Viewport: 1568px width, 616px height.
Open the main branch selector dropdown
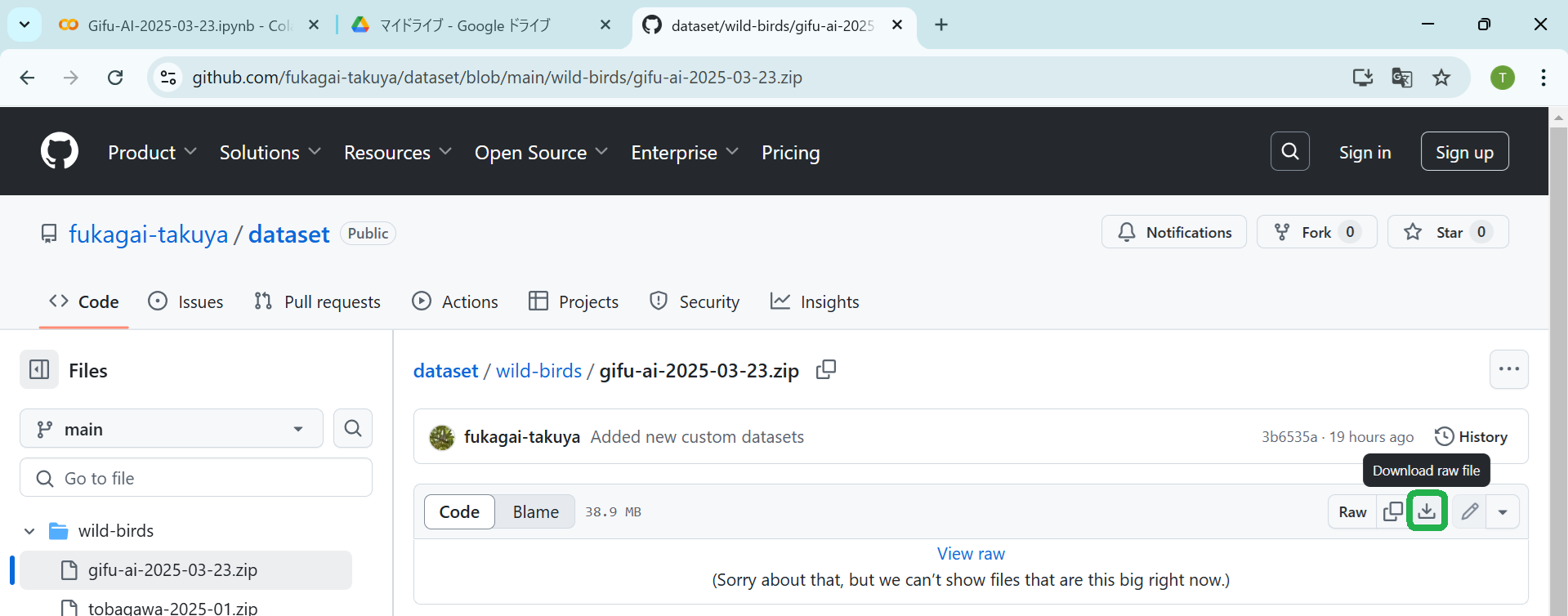[x=172, y=429]
